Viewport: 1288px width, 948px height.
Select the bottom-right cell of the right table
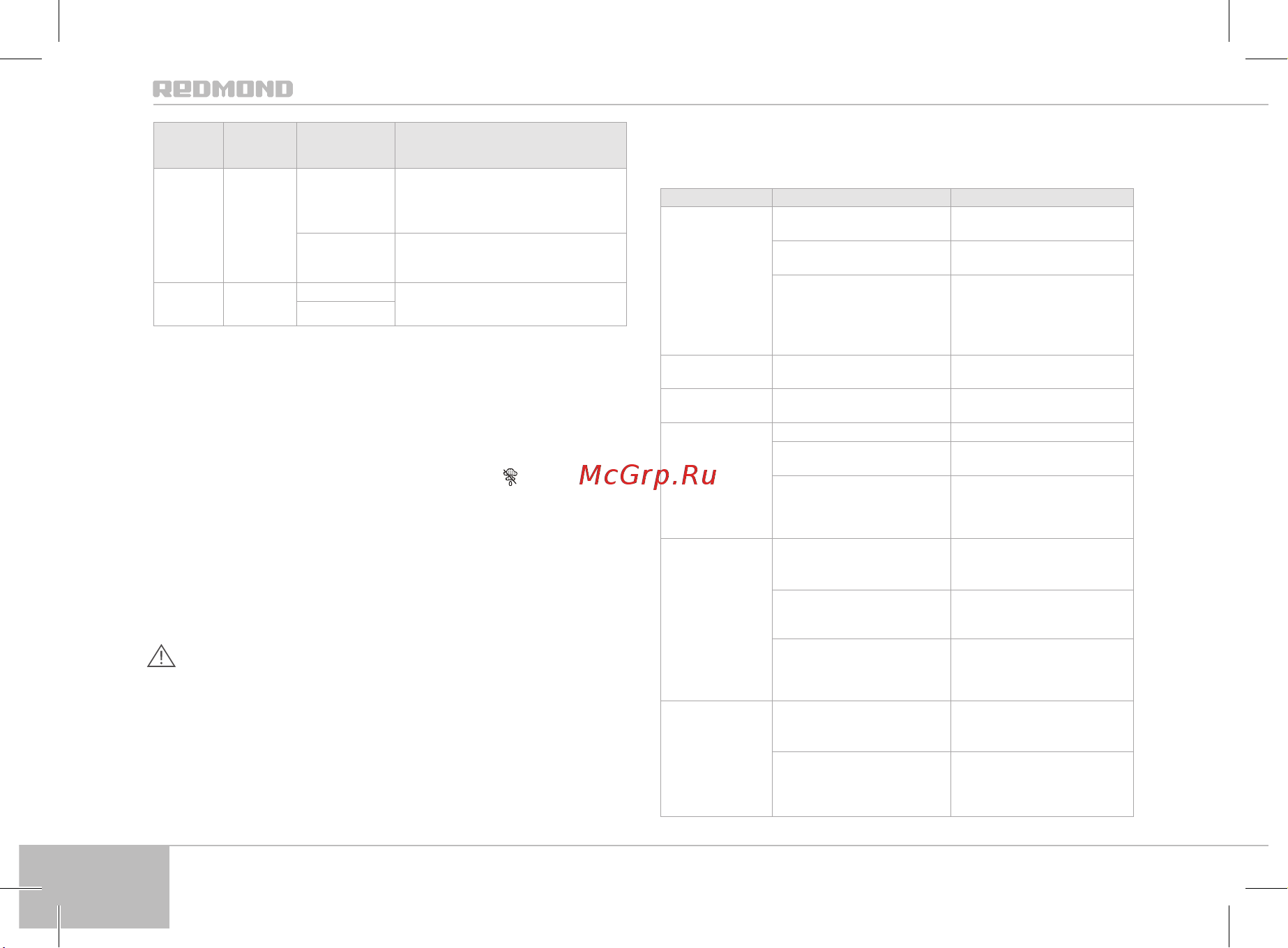(x=1042, y=784)
